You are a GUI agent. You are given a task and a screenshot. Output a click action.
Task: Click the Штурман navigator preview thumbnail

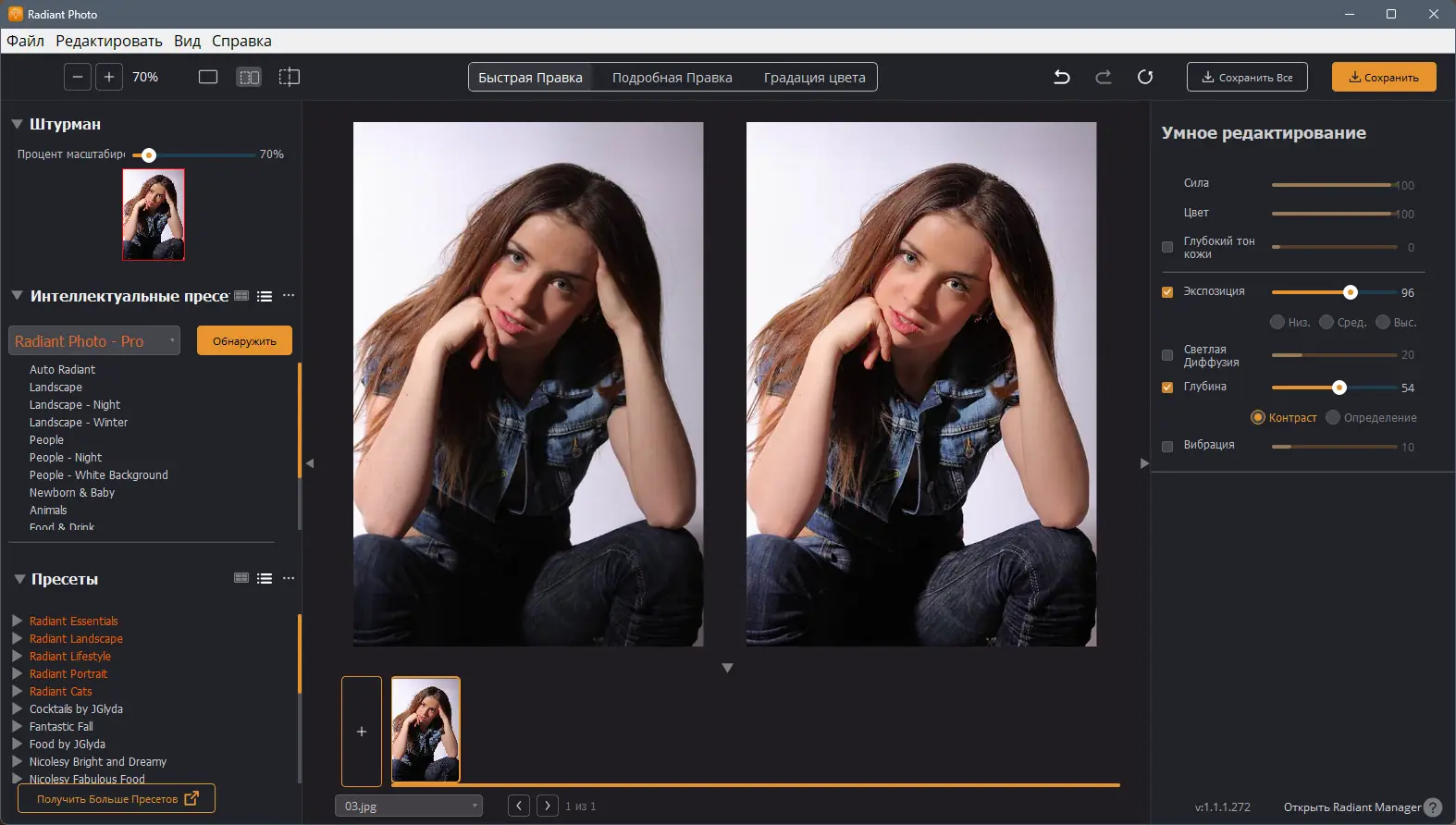coord(154,215)
